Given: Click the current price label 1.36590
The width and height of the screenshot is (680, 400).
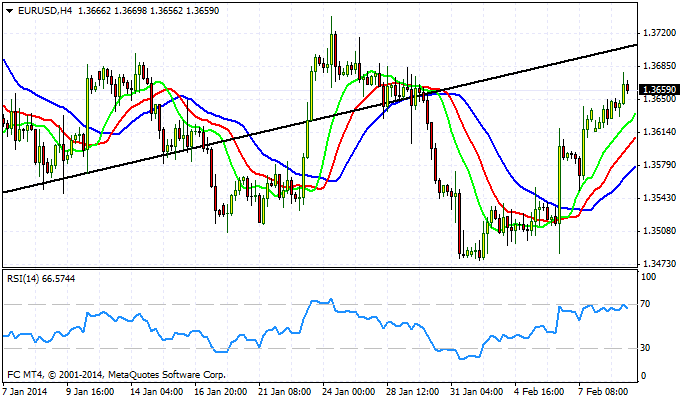Looking at the screenshot, I should [659, 90].
